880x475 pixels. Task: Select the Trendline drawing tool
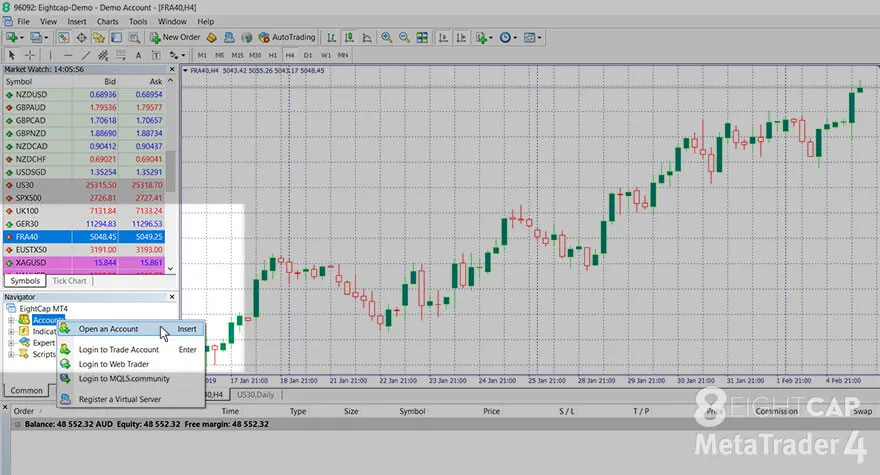pos(85,55)
